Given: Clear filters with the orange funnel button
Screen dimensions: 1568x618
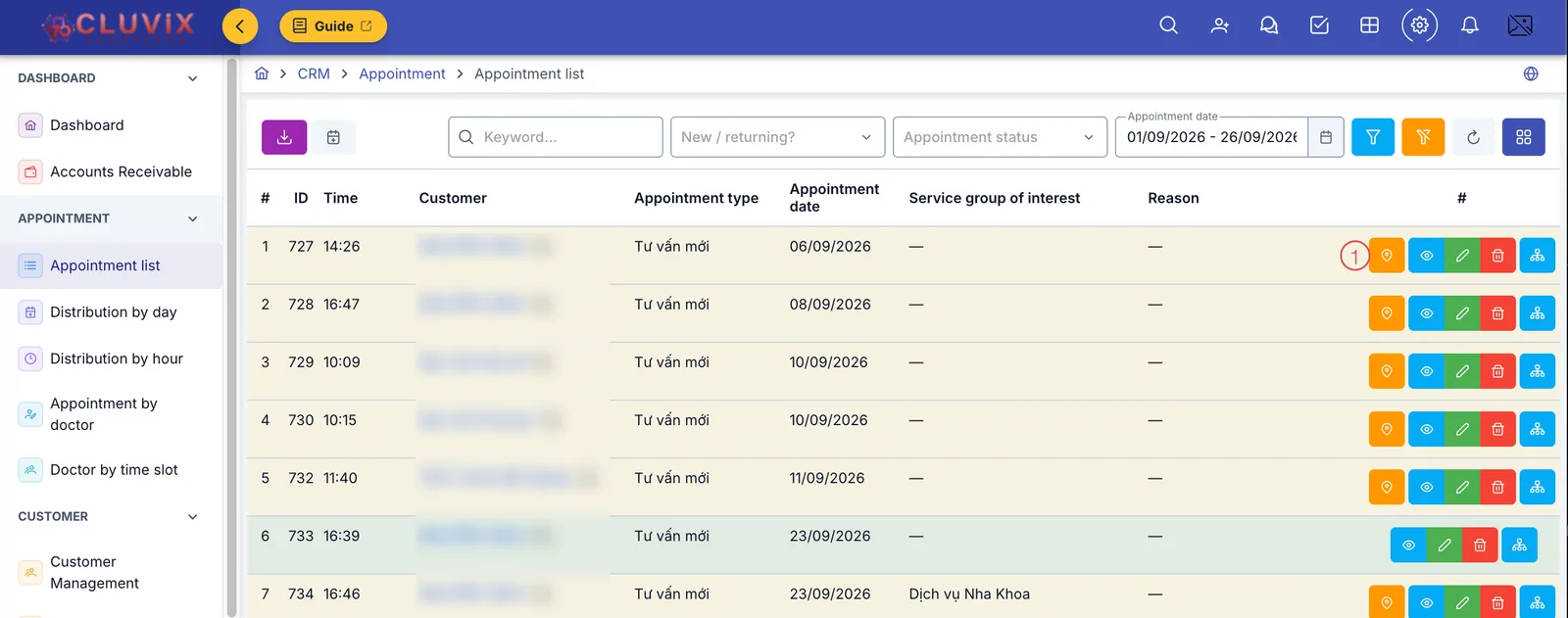Looking at the screenshot, I should pos(1423,137).
